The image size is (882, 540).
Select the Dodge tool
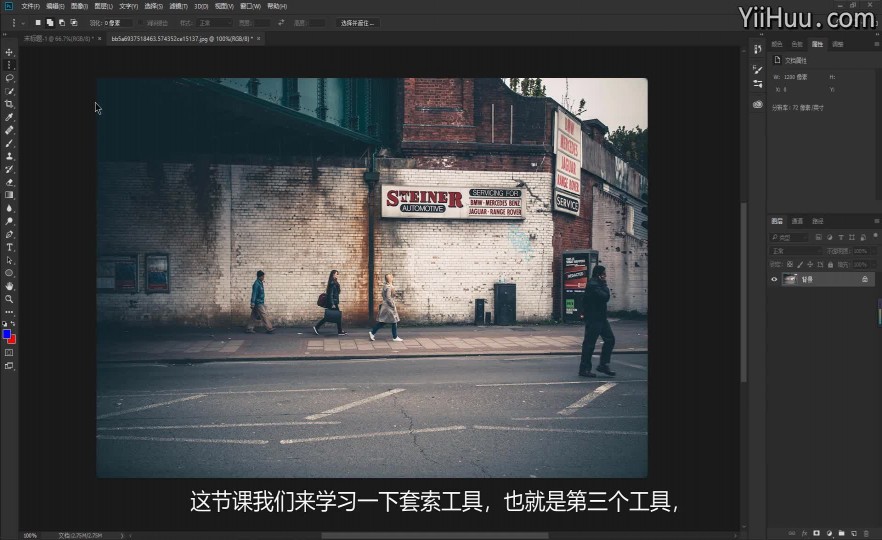(9, 221)
